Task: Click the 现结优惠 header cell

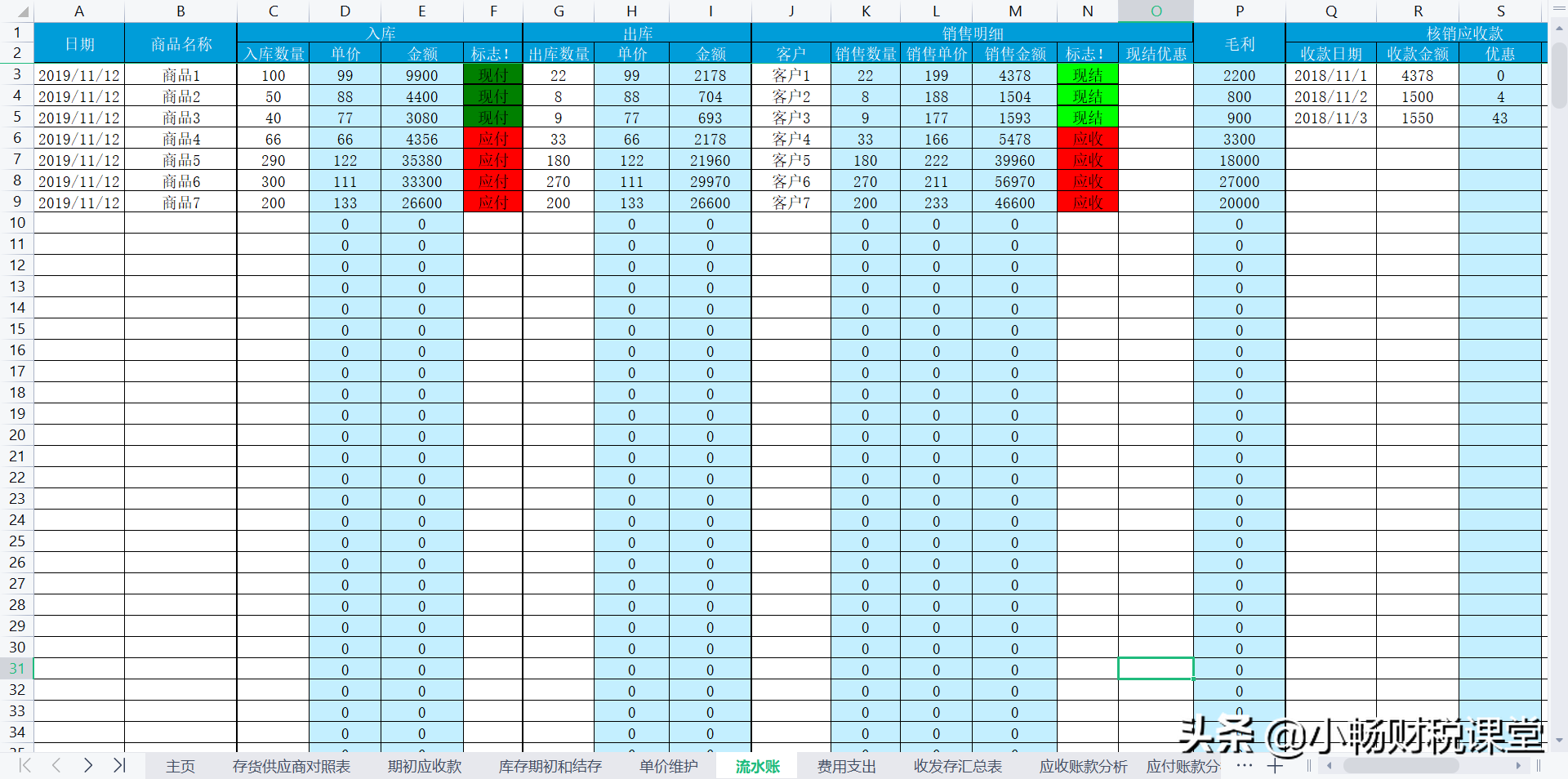Action: pyautogui.click(x=1156, y=54)
